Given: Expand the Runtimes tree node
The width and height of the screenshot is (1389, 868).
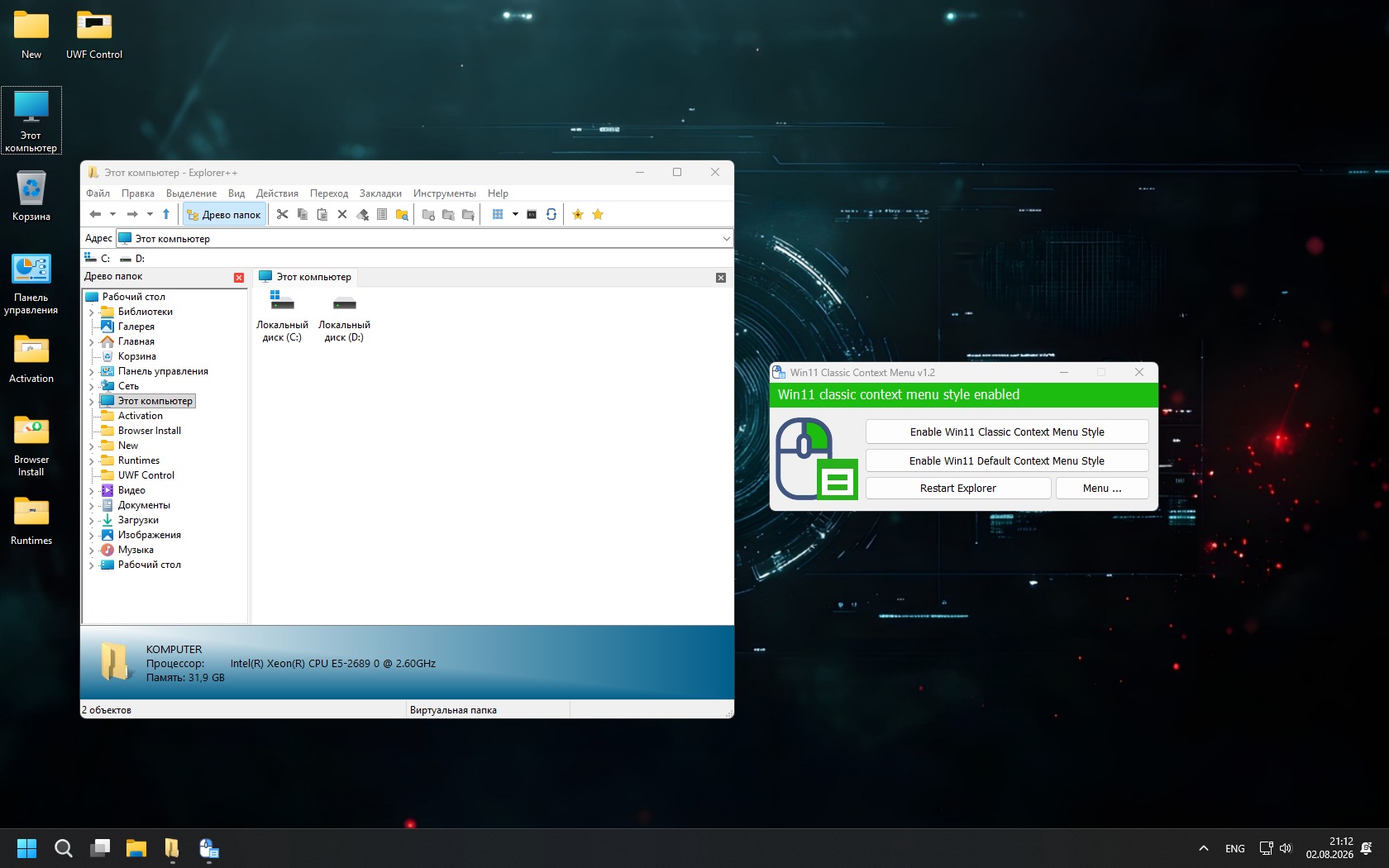Looking at the screenshot, I should tap(91, 461).
